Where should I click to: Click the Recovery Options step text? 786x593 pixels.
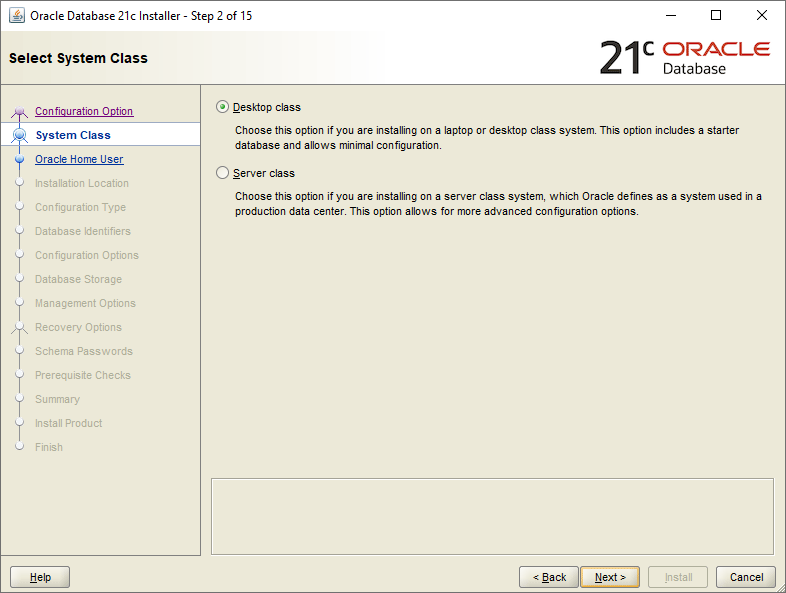(78, 328)
